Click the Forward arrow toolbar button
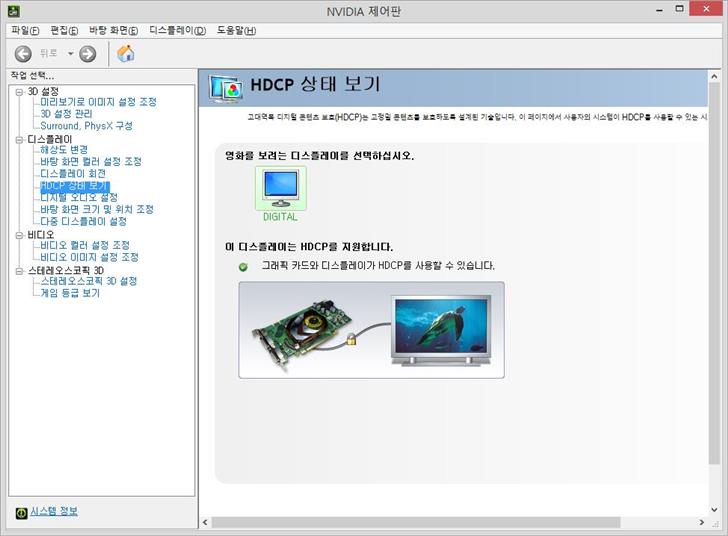This screenshot has width=728, height=536. (88, 54)
